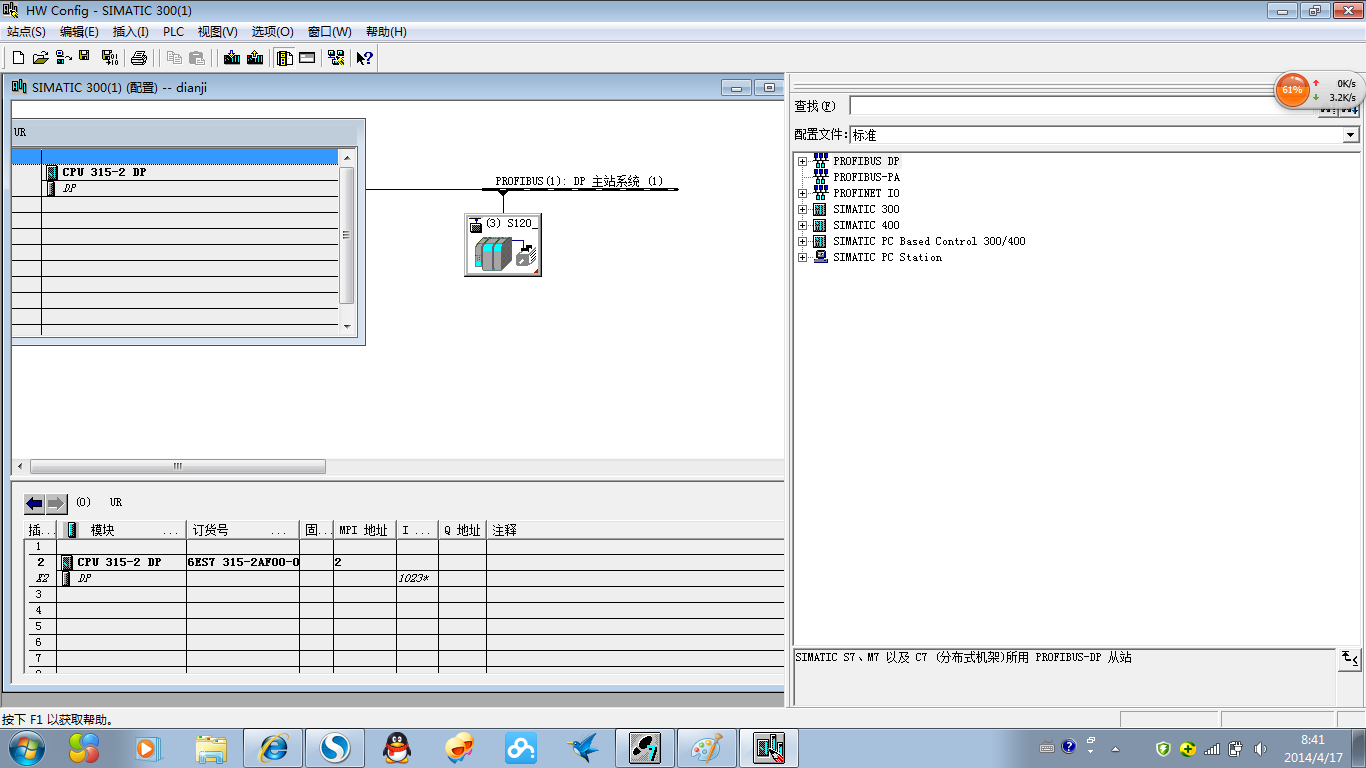Expand SIMATIC PC Based Control 300/400 node
This screenshot has width=1366, height=768.
802,241
